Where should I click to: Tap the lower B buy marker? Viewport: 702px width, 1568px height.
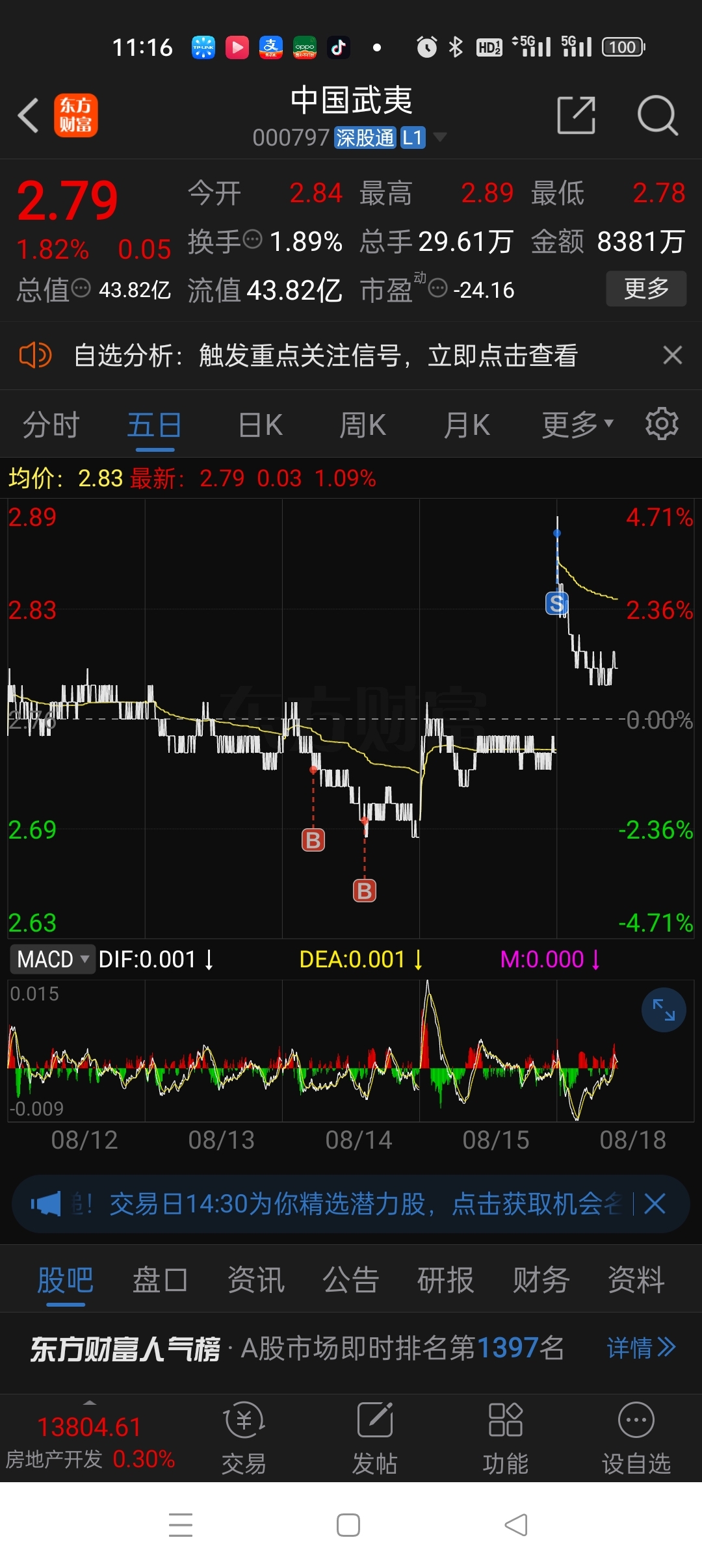pos(365,891)
